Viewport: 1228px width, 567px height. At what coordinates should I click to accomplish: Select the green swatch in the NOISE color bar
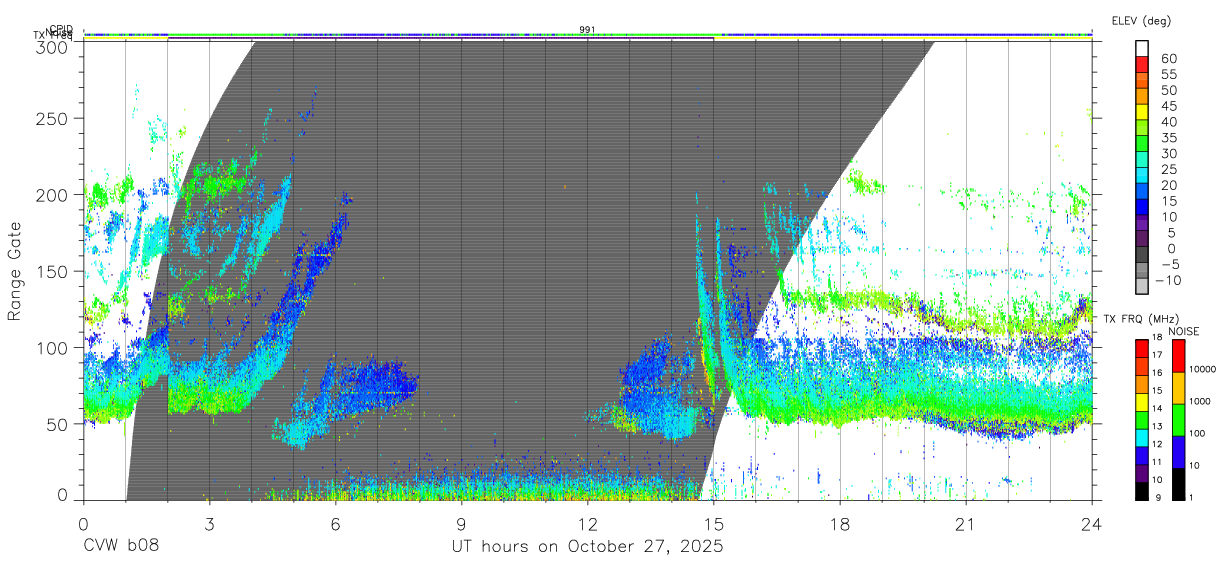click(x=1178, y=420)
